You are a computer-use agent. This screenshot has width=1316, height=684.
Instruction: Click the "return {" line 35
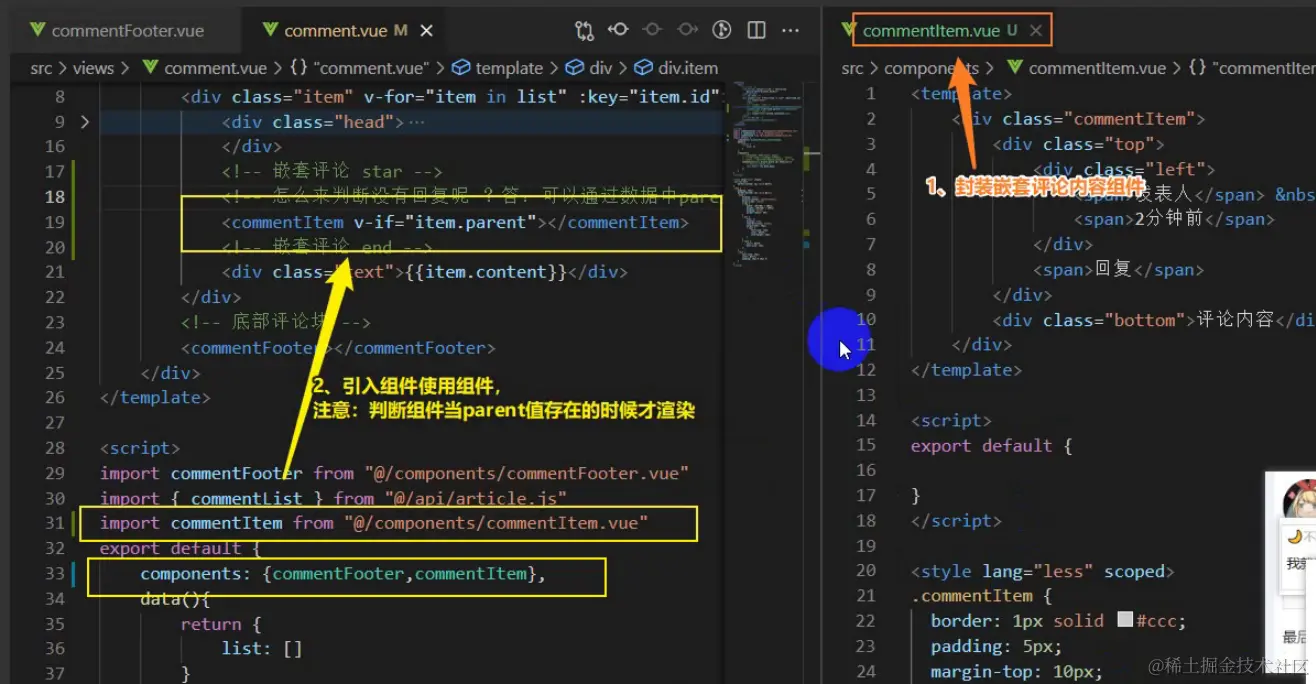click(221, 623)
